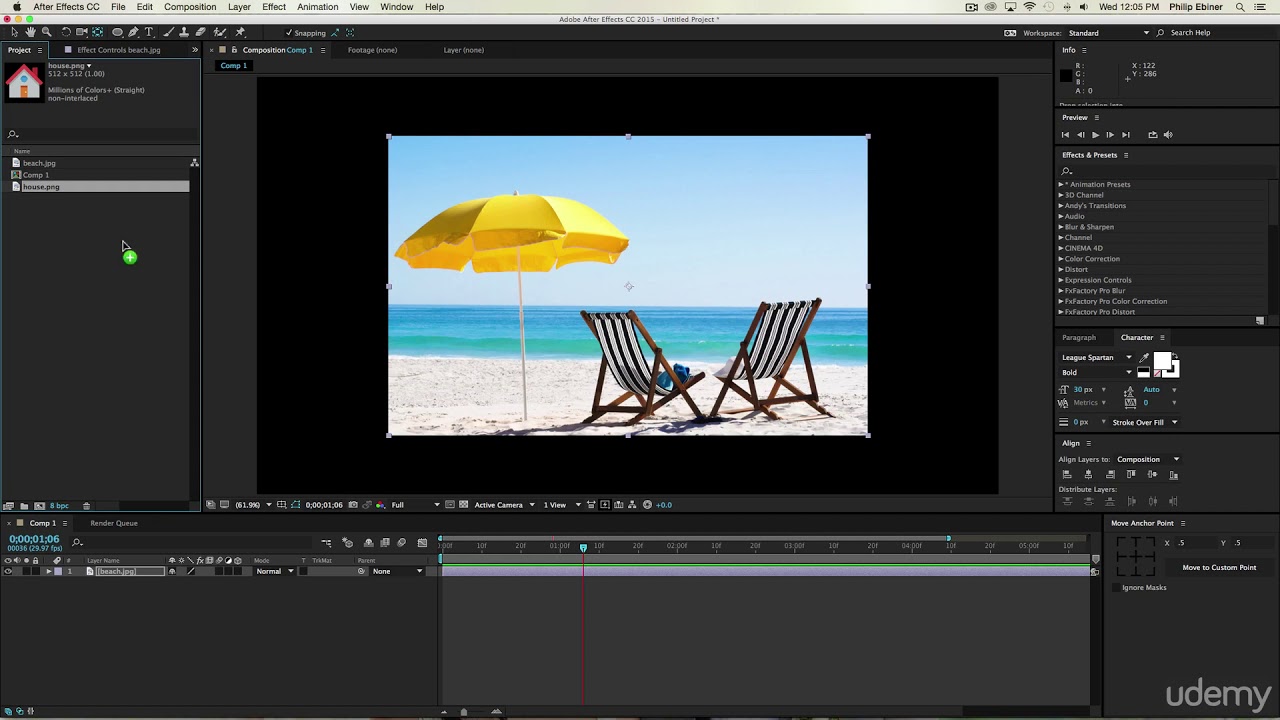Select the Eraser tool
Image resolution: width=1280 pixels, height=720 pixels.
click(x=201, y=32)
